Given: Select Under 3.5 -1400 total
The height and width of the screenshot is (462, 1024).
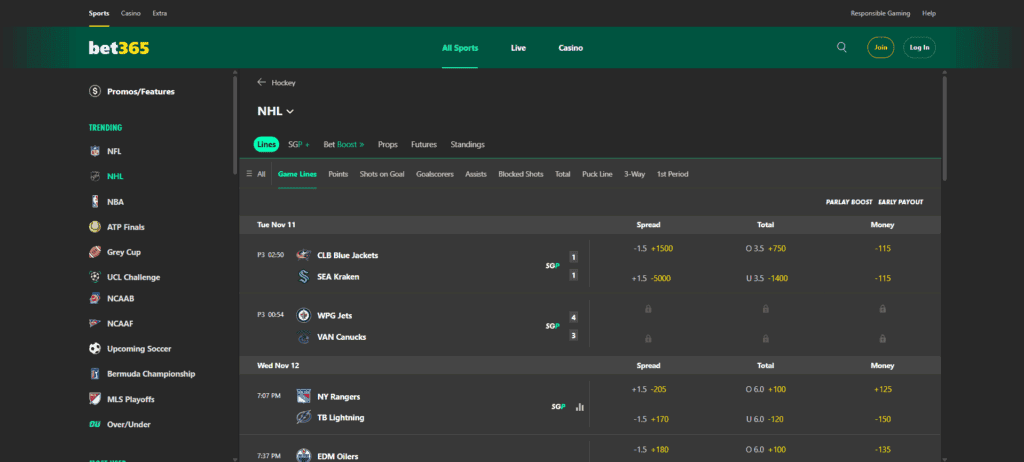Looking at the screenshot, I should click(x=765, y=278).
